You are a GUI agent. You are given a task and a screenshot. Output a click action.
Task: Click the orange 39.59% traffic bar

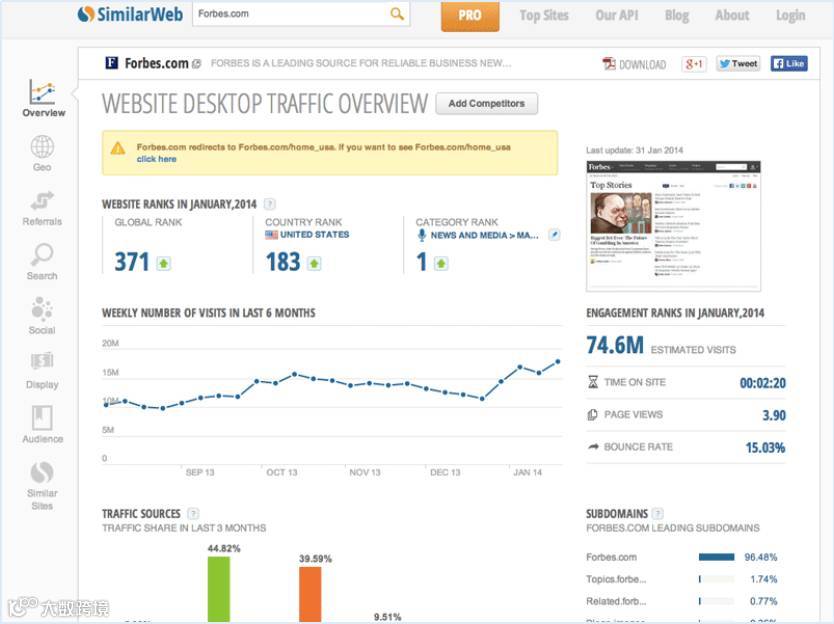310,594
